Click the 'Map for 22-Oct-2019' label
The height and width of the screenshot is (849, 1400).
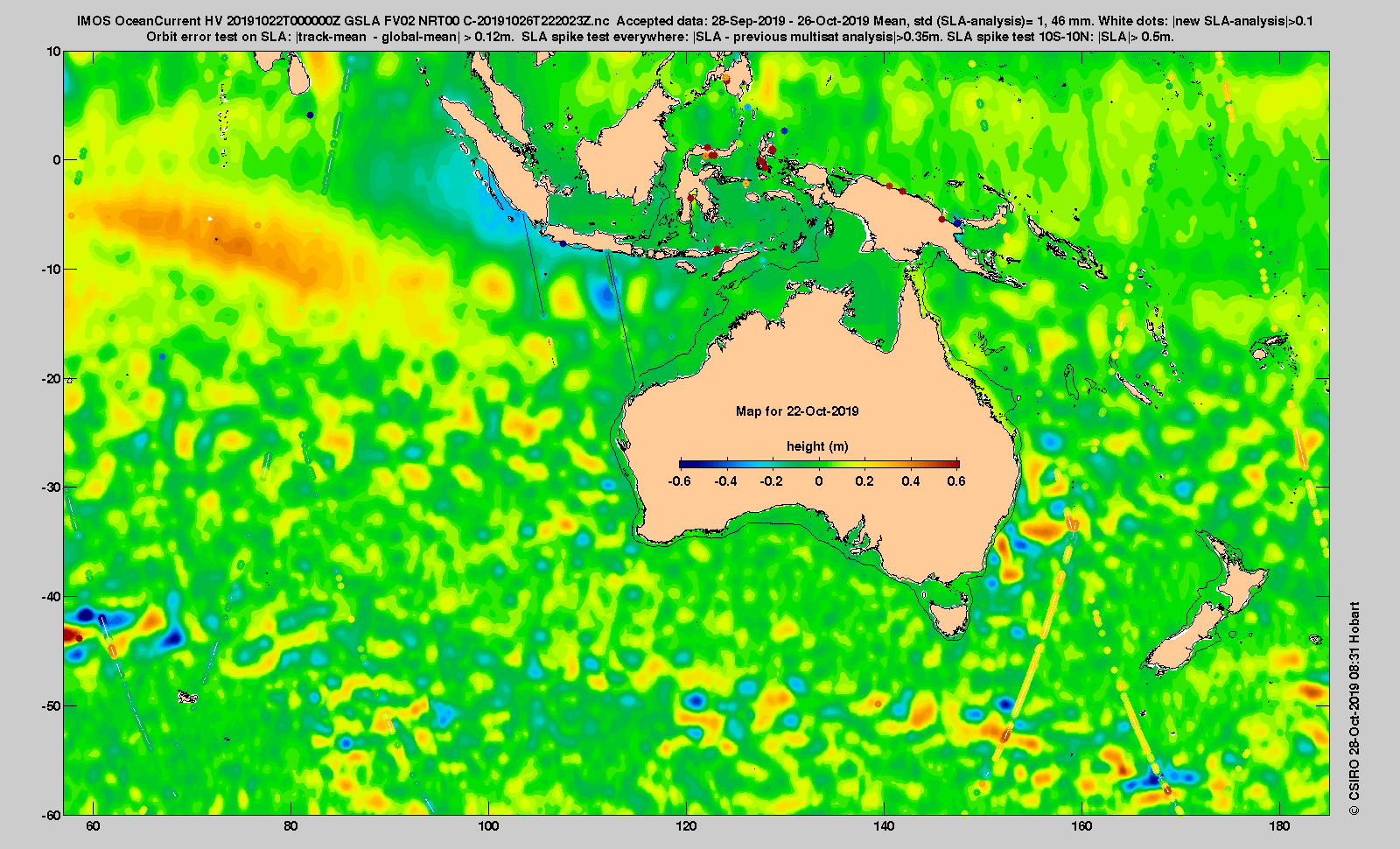797,411
